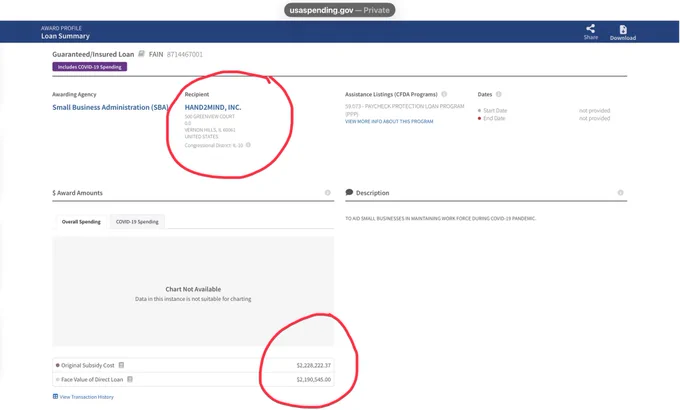Click glossary icon beside Face Value of Direct Loan
The image size is (680, 410).
click(x=130, y=379)
